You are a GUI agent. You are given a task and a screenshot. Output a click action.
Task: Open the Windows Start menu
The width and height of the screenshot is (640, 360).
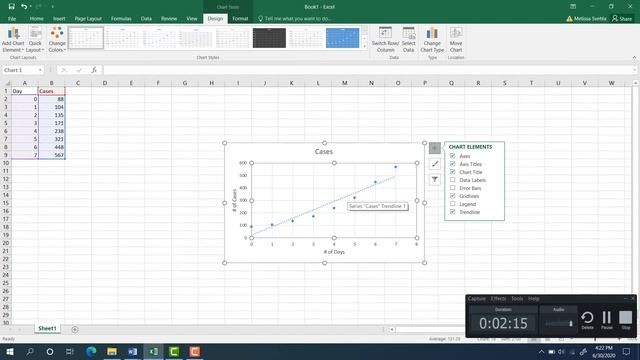(x=9, y=351)
